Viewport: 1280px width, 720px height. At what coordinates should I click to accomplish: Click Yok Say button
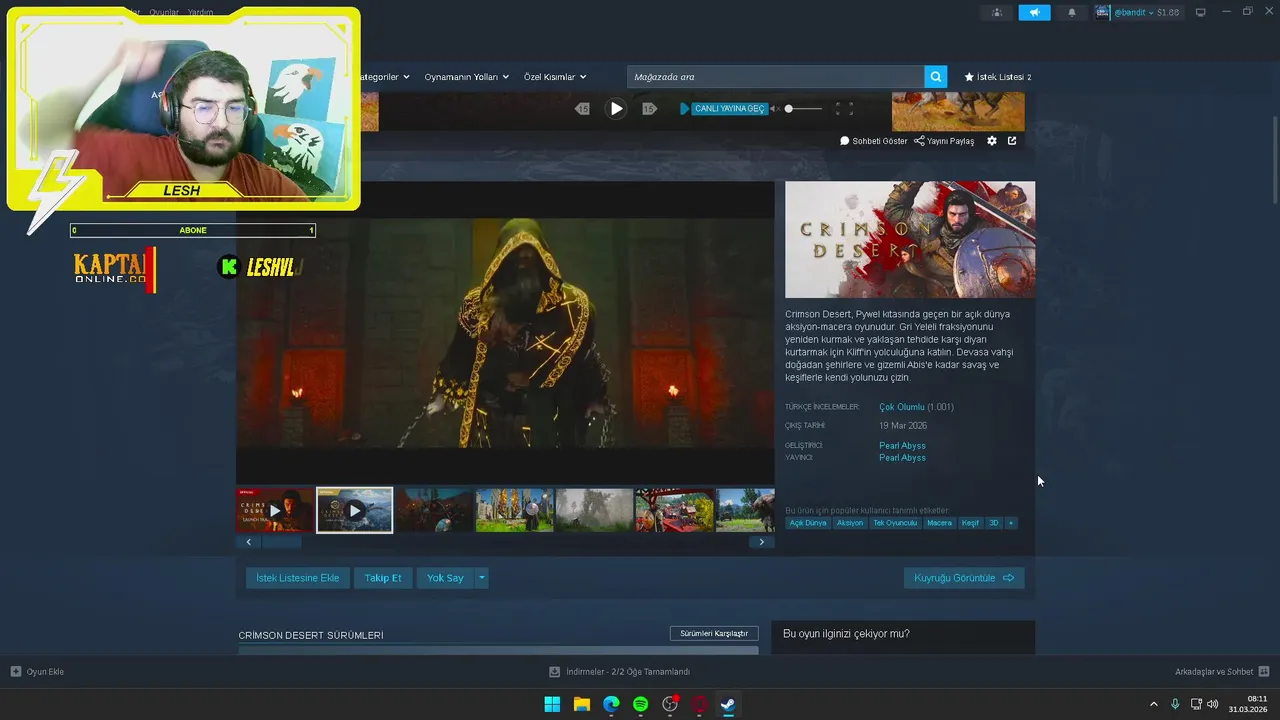445,578
